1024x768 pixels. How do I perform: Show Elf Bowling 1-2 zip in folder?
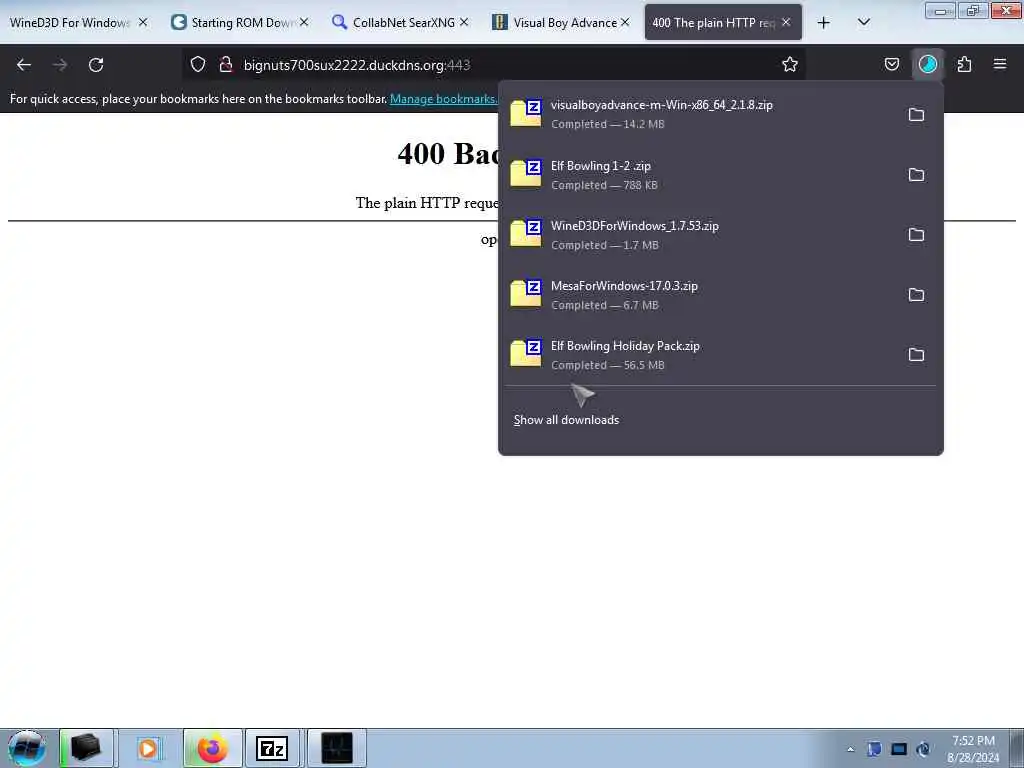tap(916, 174)
